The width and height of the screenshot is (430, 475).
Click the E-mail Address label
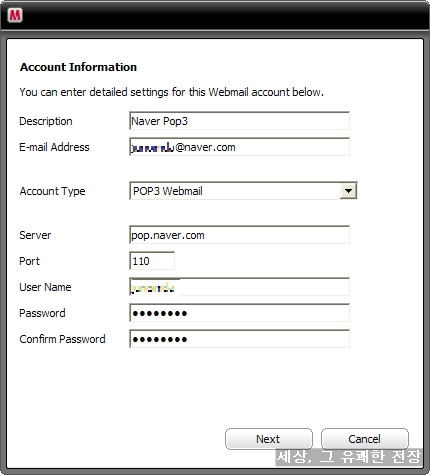click(x=54, y=147)
